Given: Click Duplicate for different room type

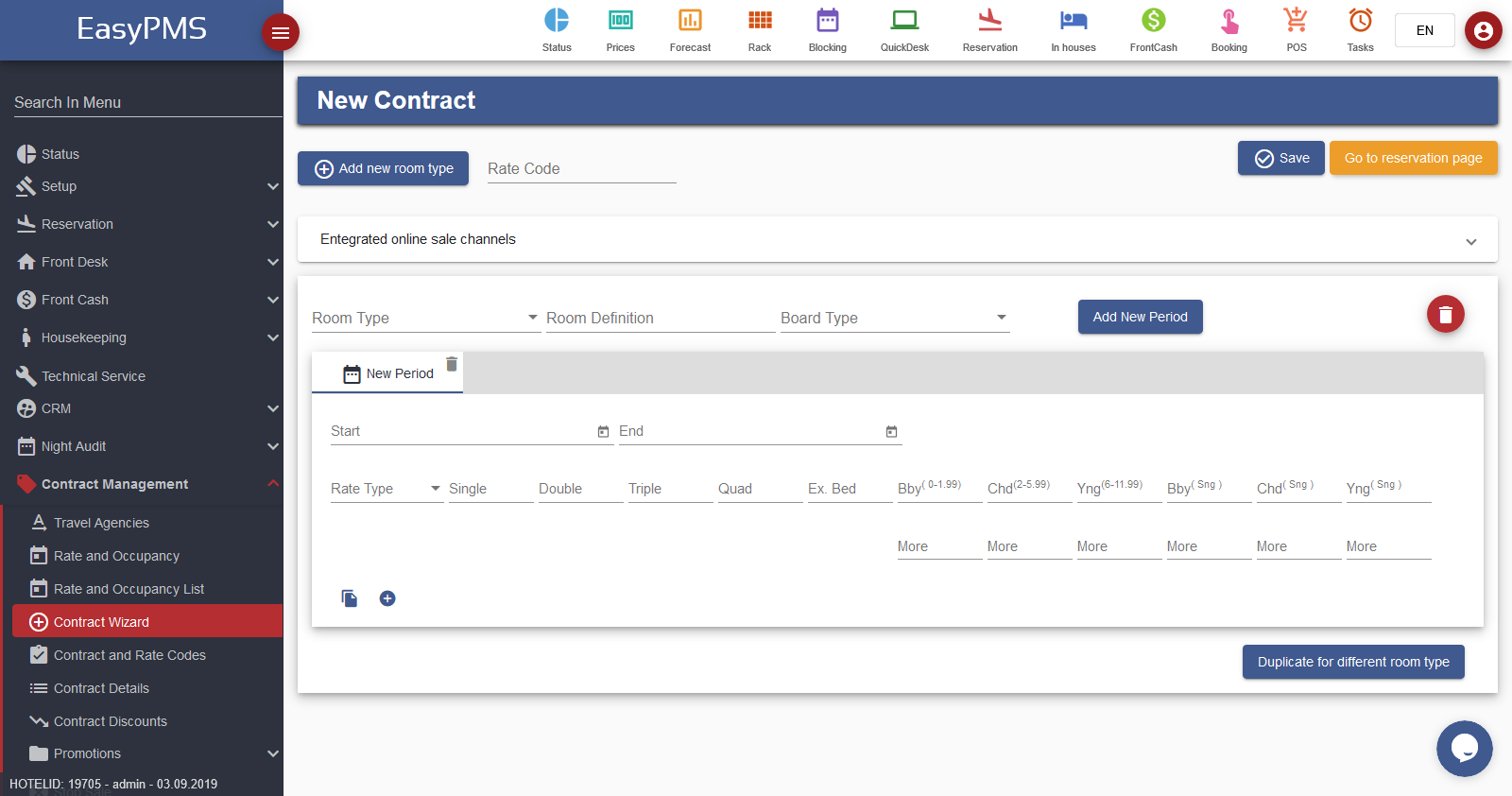Looking at the screenshot, I should tap(1353, 662).
